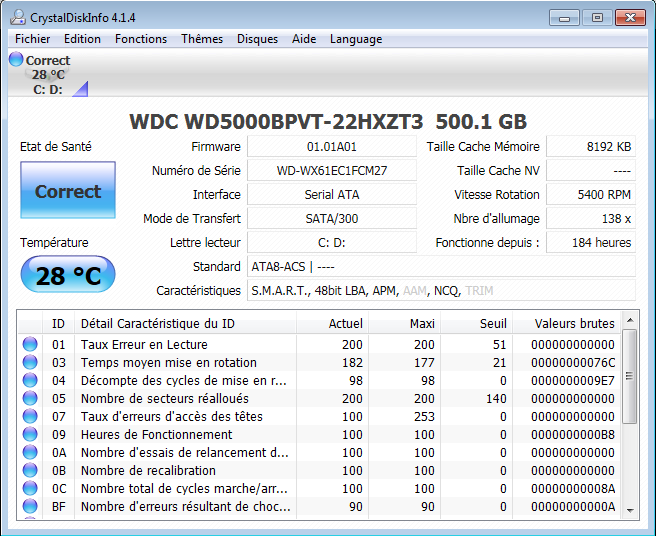
Task: Open the Edition menu
Action: pos(82,39)
